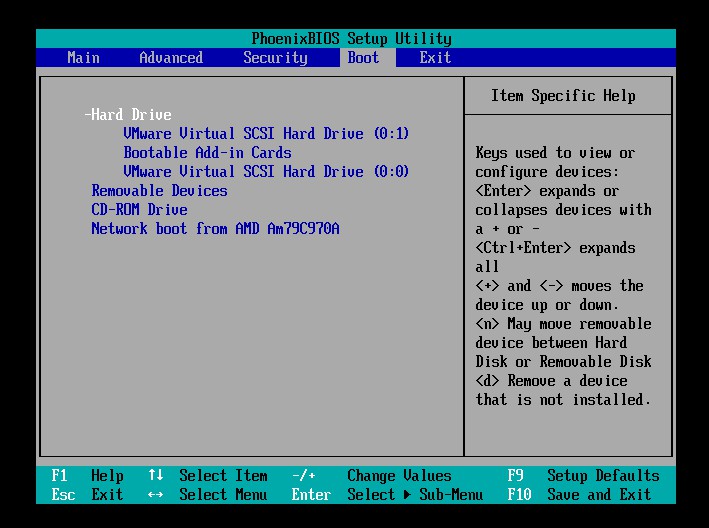Click help text '<Ctrl+Enter> expands'
This screenshot has height=528, width=709.
click(555, 248)
